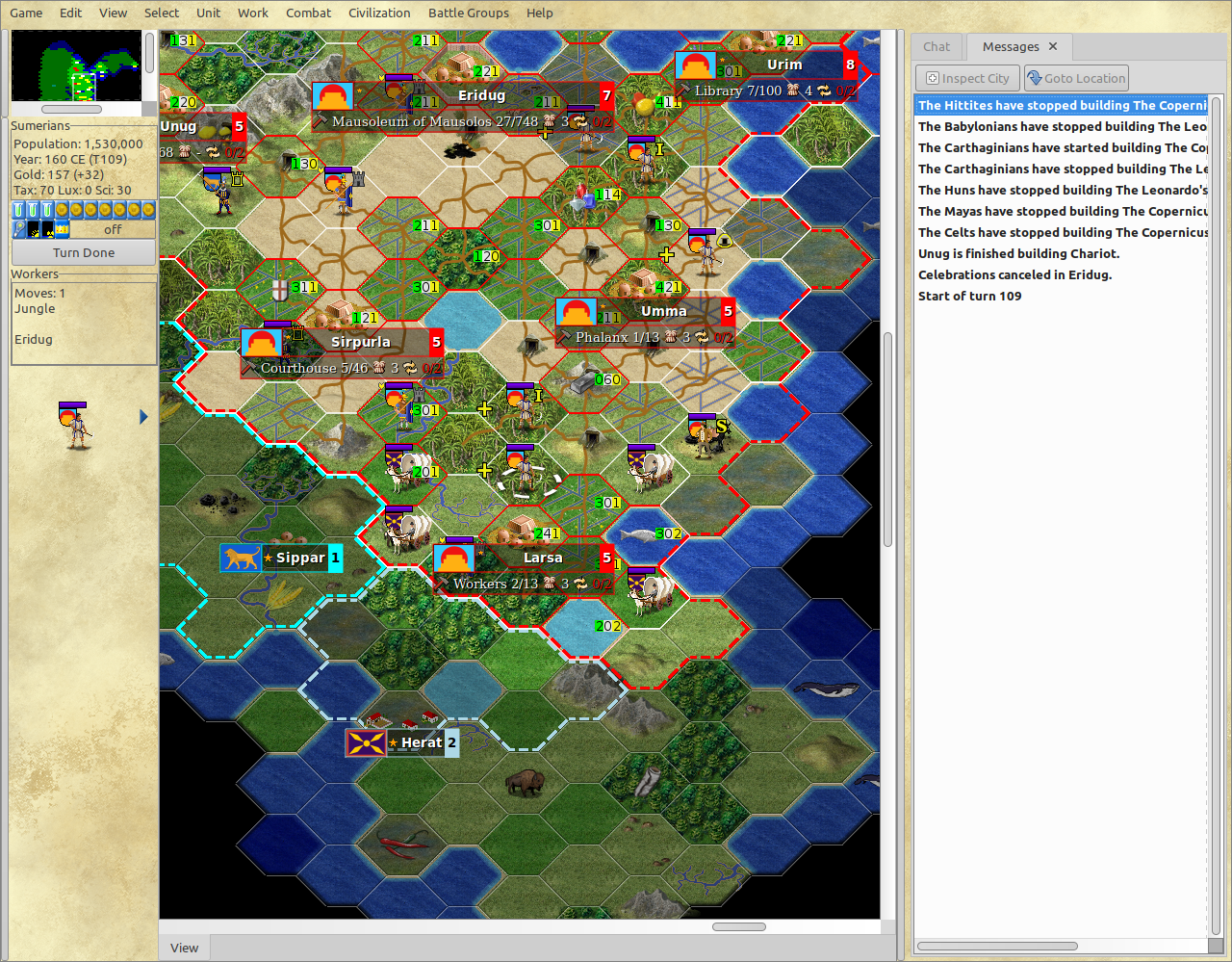Click the bison resource near Herat
The width and height of the screenshot is (1232, 962).
click(525, 782)
